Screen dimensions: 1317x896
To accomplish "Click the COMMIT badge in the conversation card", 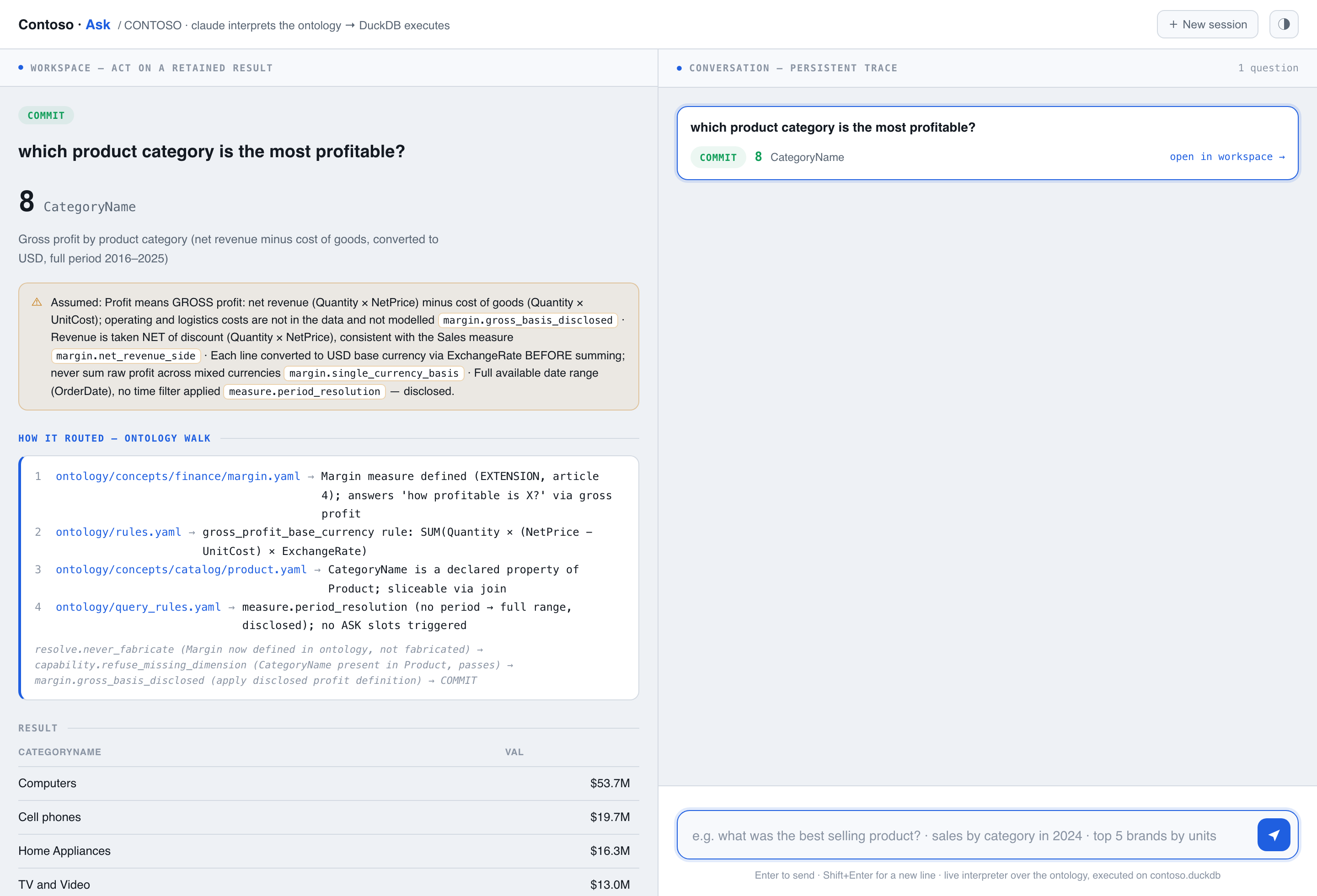I will (x=718, y=157).
